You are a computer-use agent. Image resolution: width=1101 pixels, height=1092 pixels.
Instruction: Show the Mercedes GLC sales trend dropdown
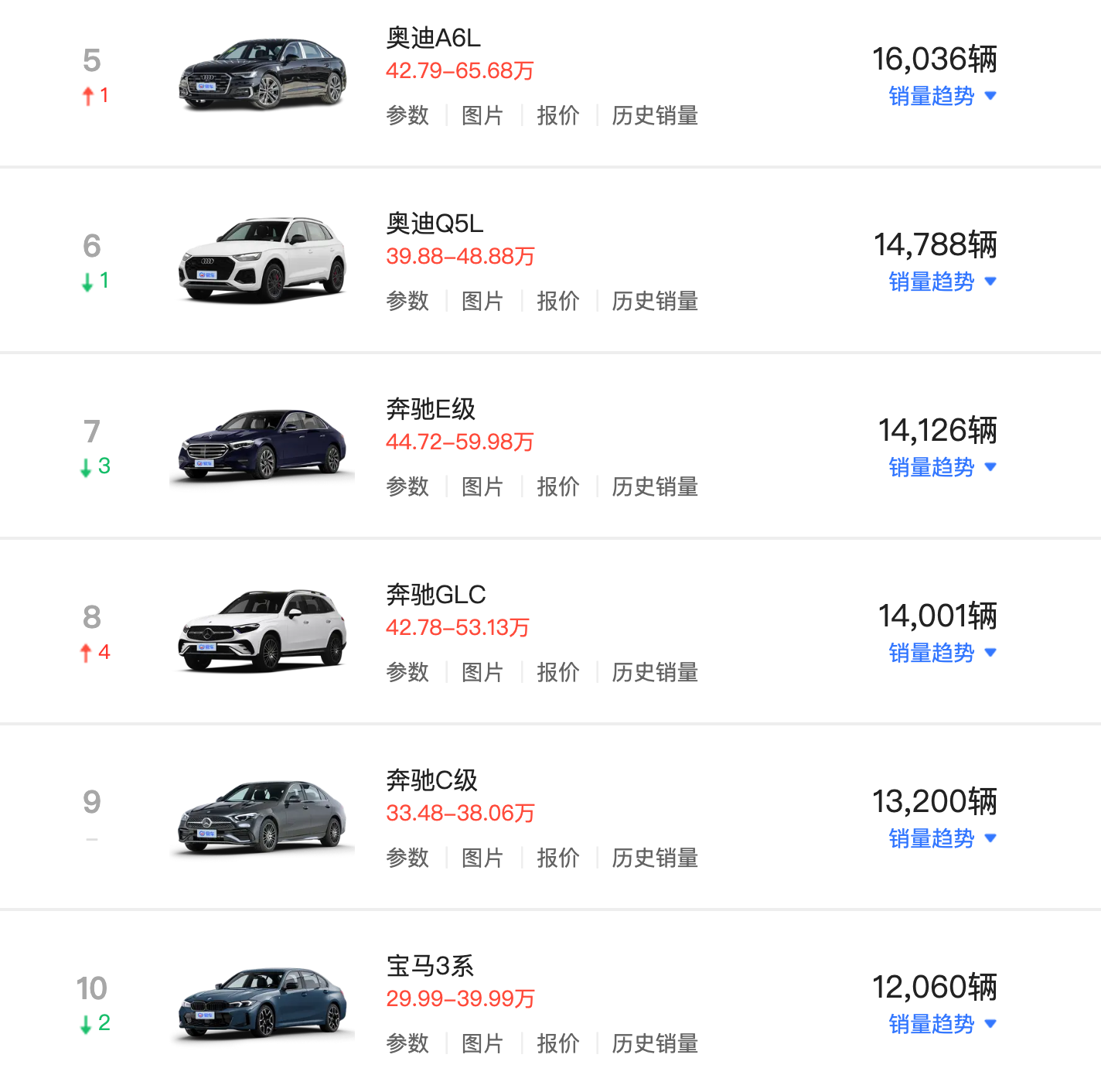pos(942,653)
